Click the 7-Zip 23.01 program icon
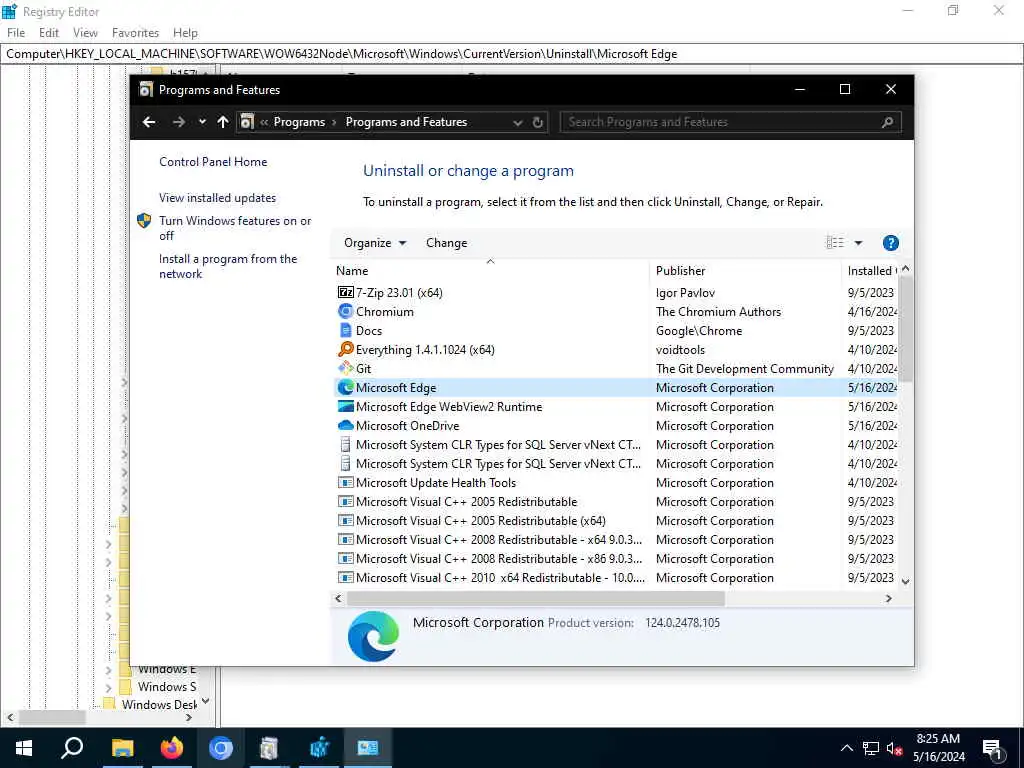The image size is (1024, 768). click(x=345, y=293)
